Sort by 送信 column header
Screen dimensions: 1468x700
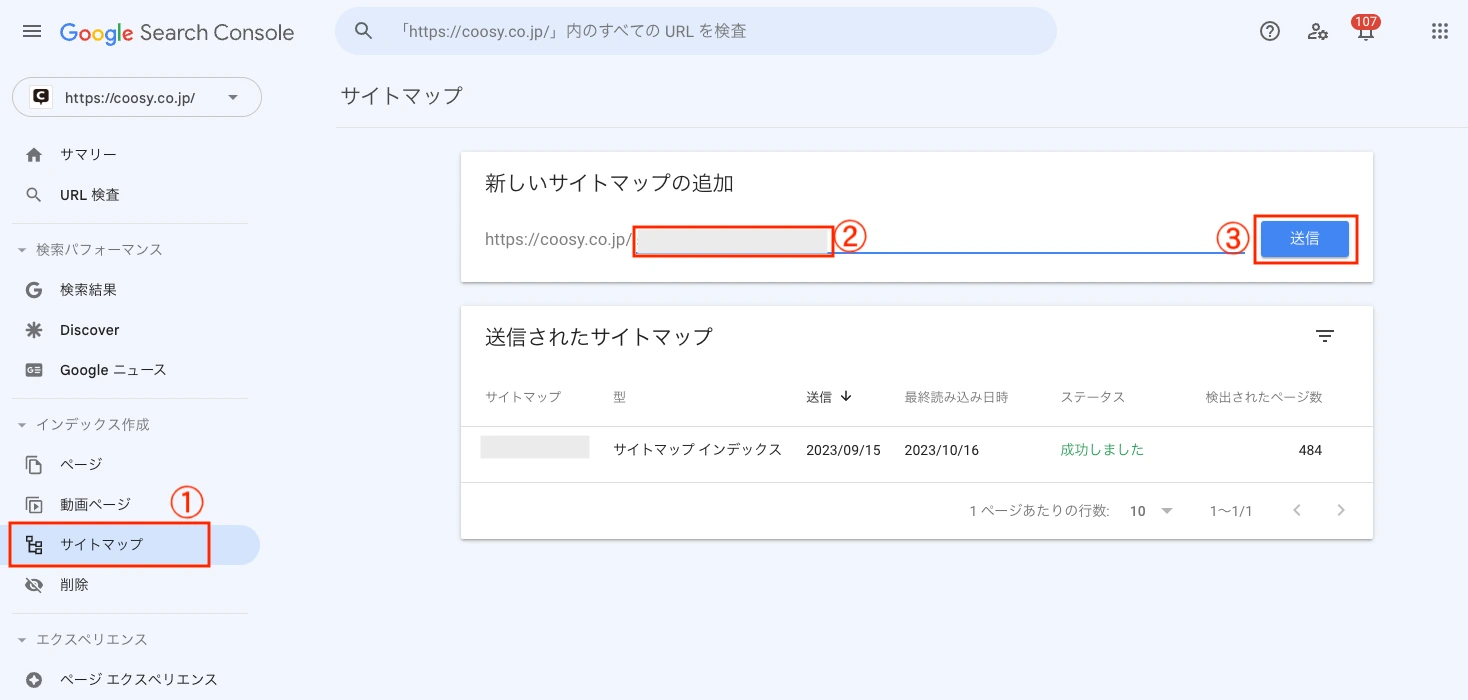coord(829,397)
